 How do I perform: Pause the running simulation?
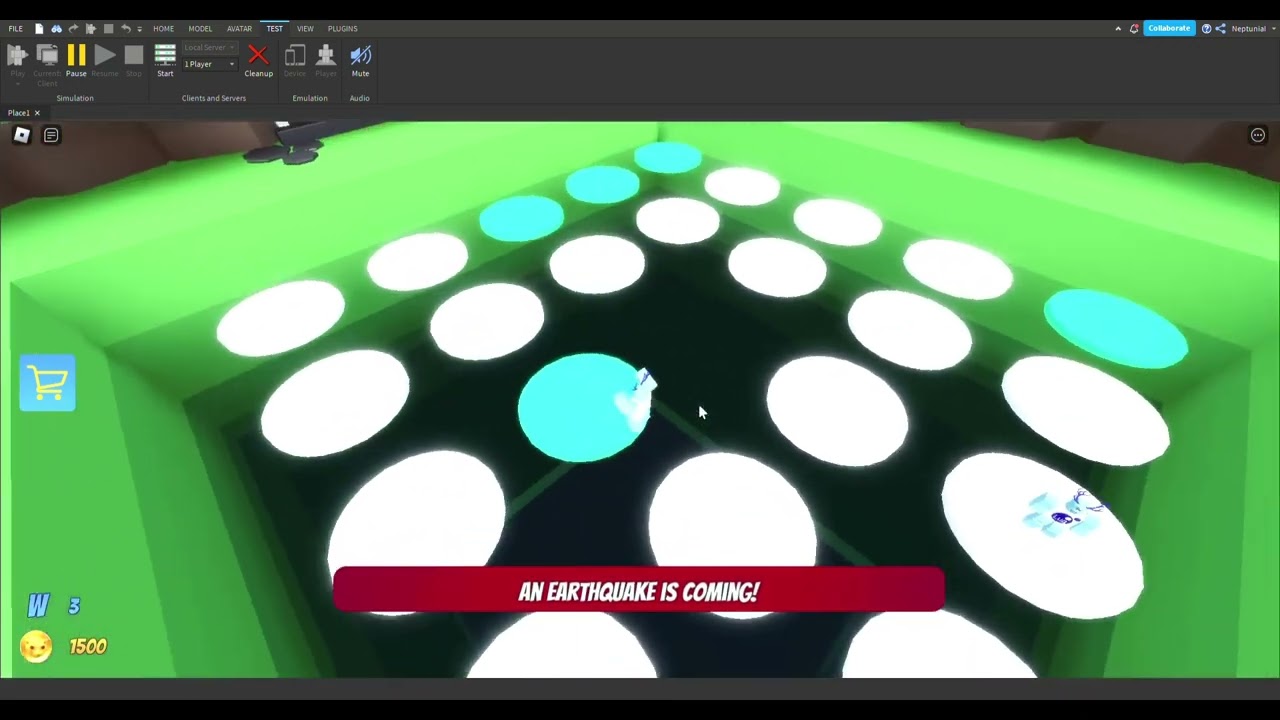pos(76,60)
